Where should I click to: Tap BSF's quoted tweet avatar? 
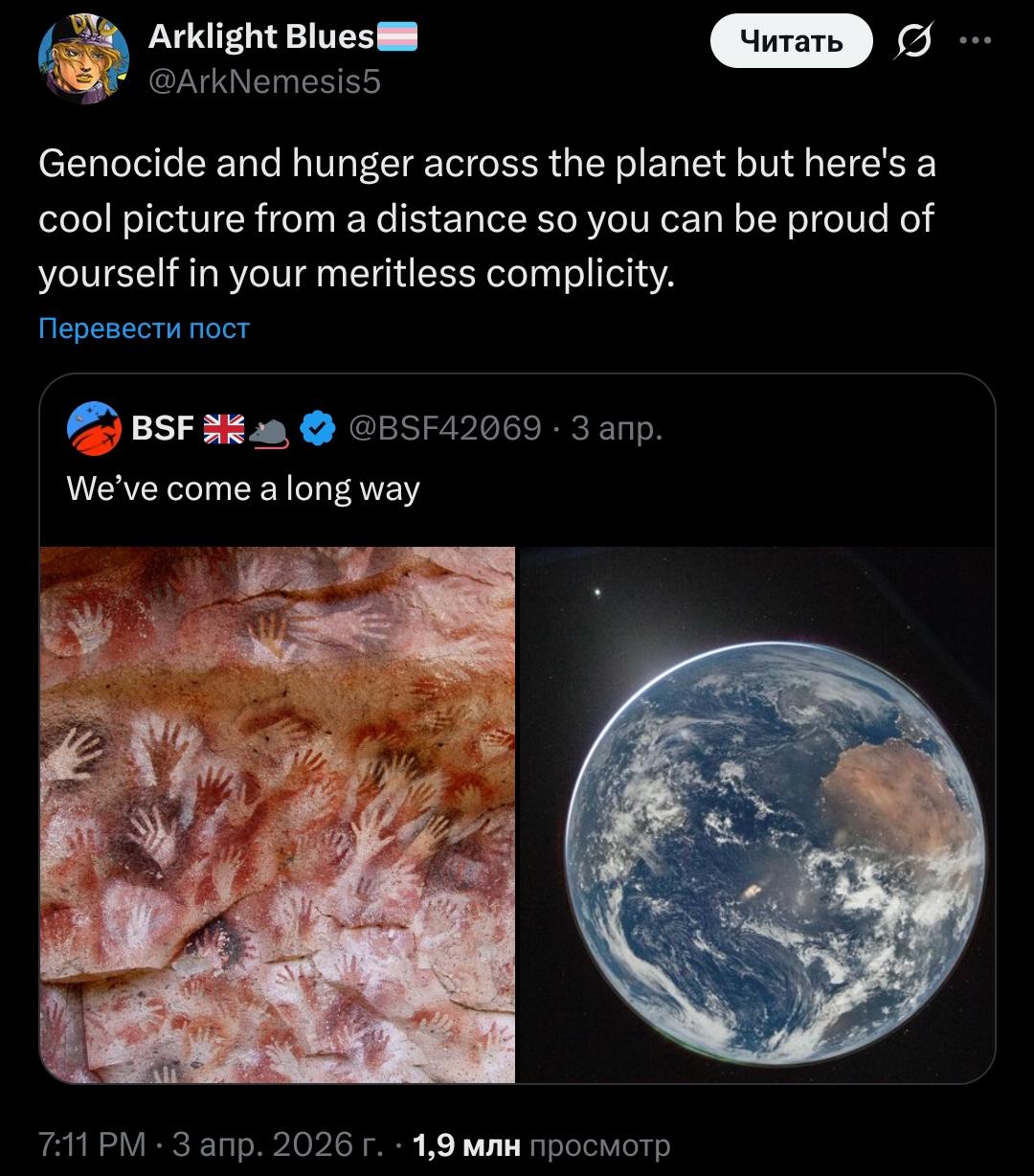(94, 429)
